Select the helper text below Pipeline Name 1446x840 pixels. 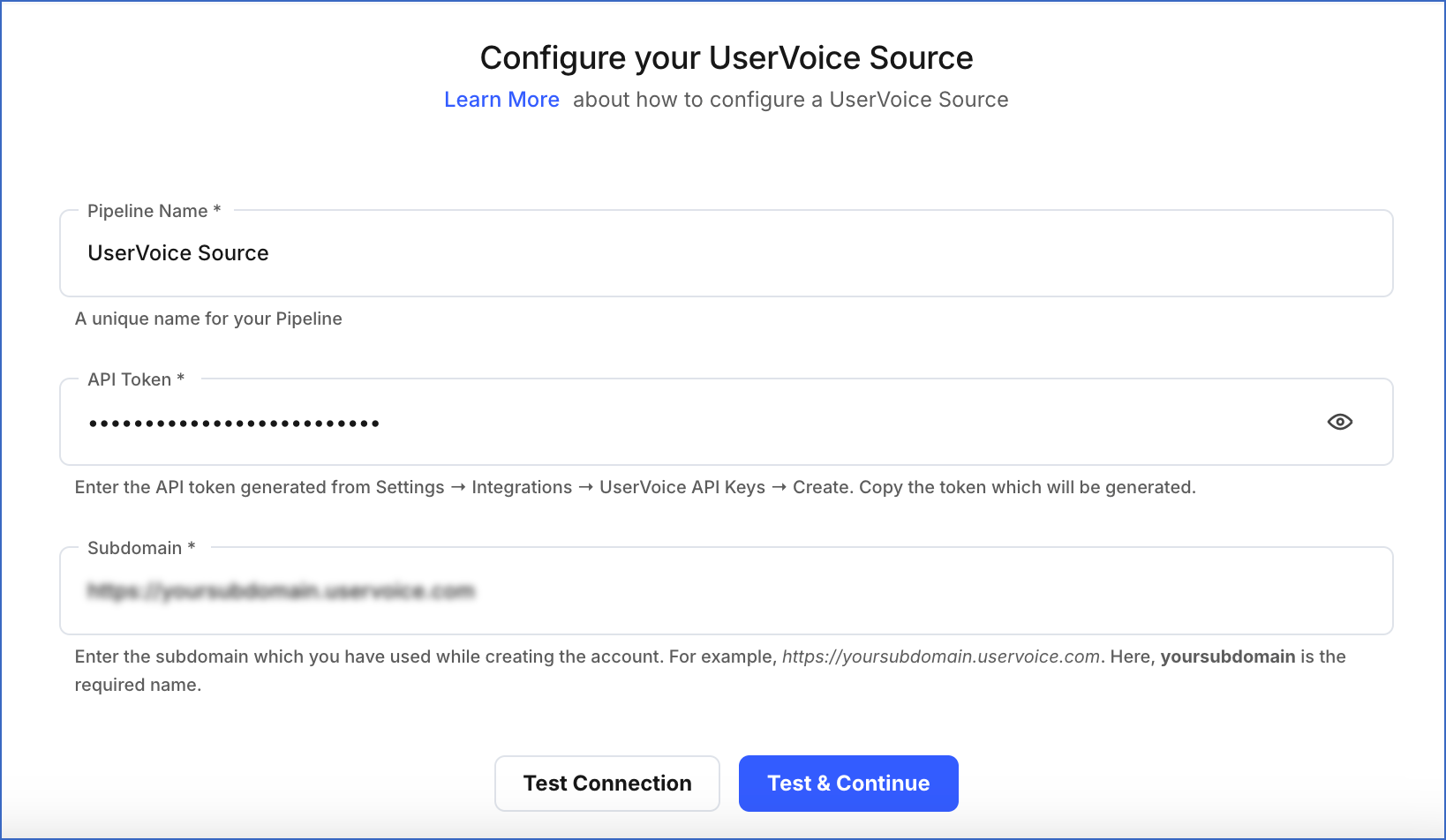point(208,319)
